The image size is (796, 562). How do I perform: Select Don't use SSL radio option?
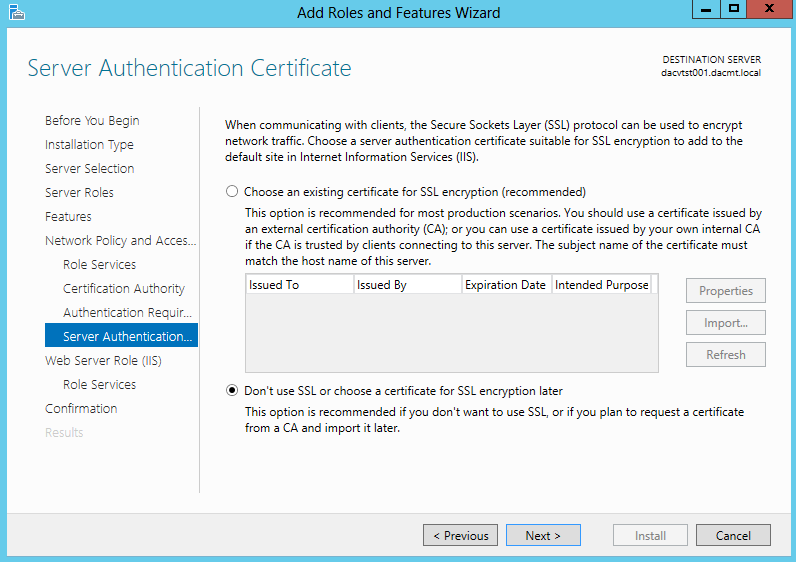pyautogui.click(x=232, y=390)
